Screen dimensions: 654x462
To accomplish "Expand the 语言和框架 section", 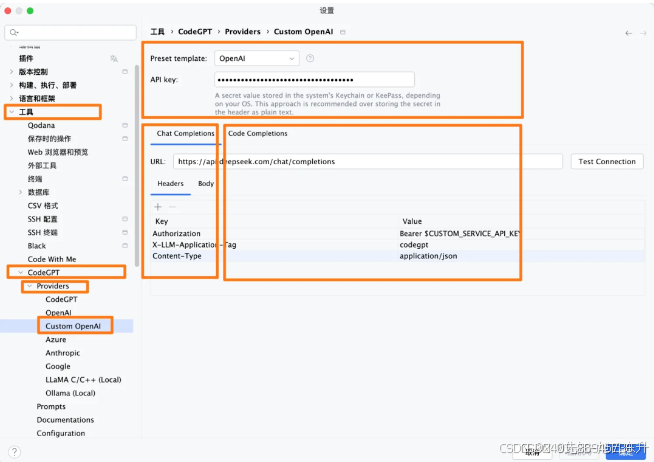I will (x=11, y=98).
